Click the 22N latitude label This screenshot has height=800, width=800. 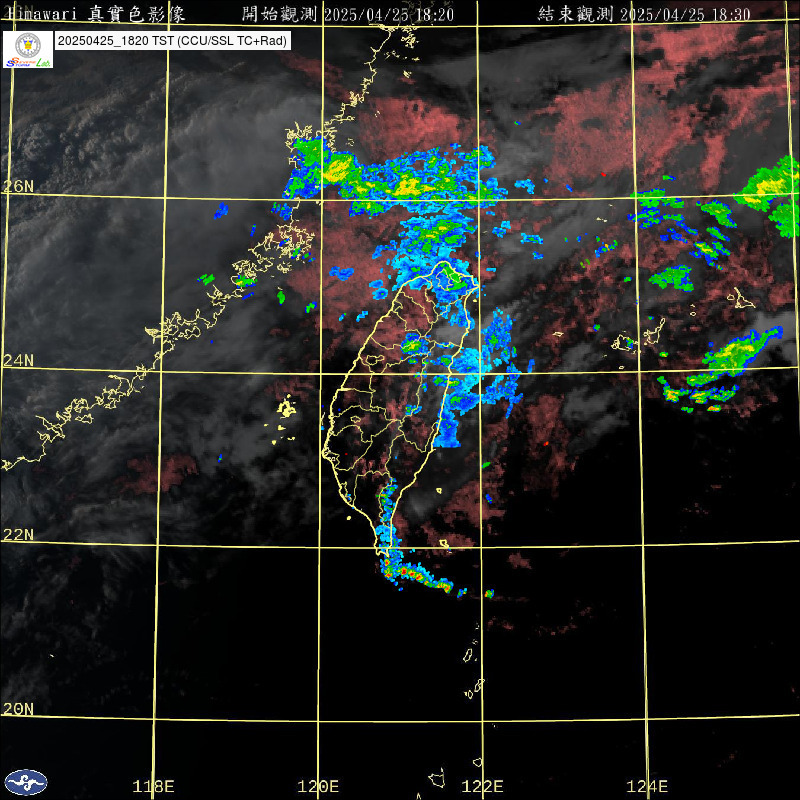[18, 535]
